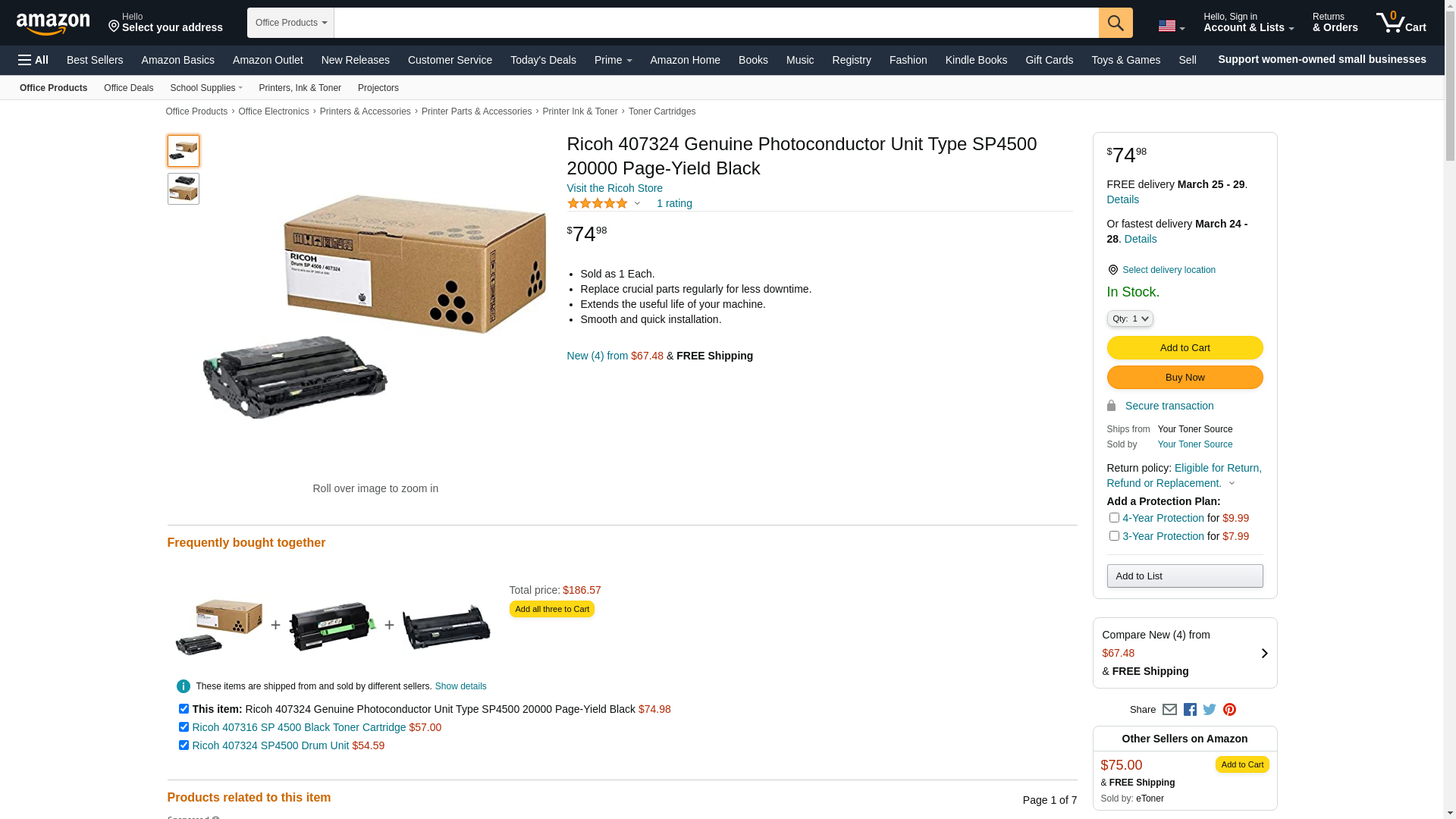Open the shopping cart icon
Screen dimensions: 1456x819
(x=1401, y=23)
